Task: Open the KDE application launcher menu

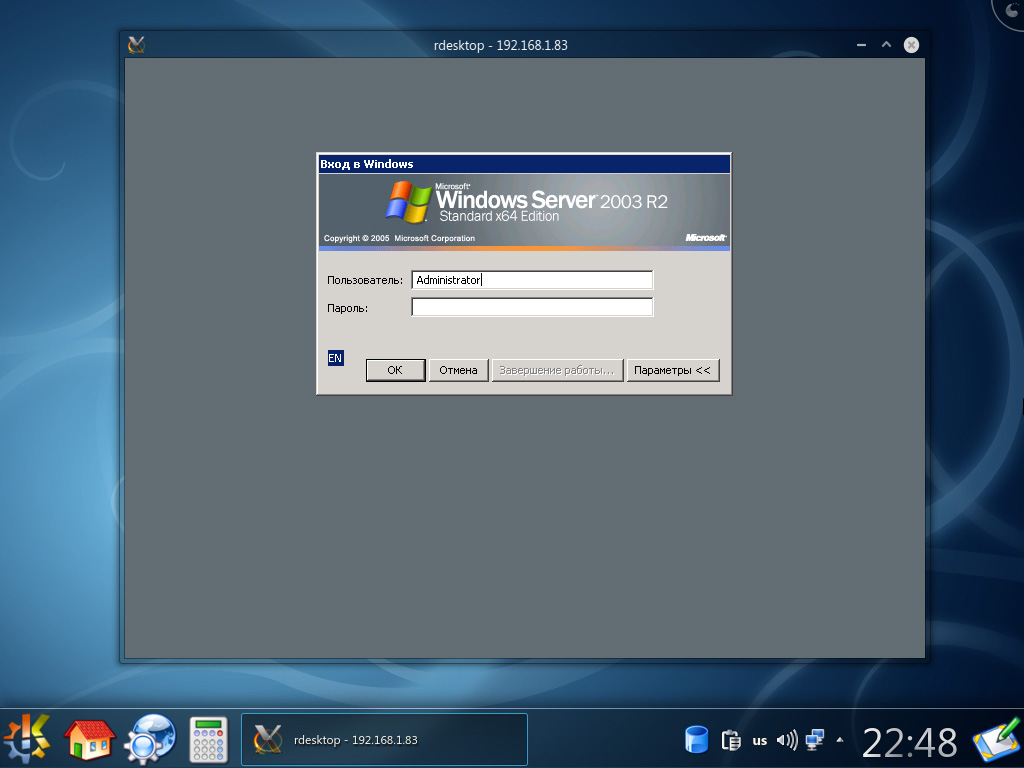Action: [x=28, y=739]
